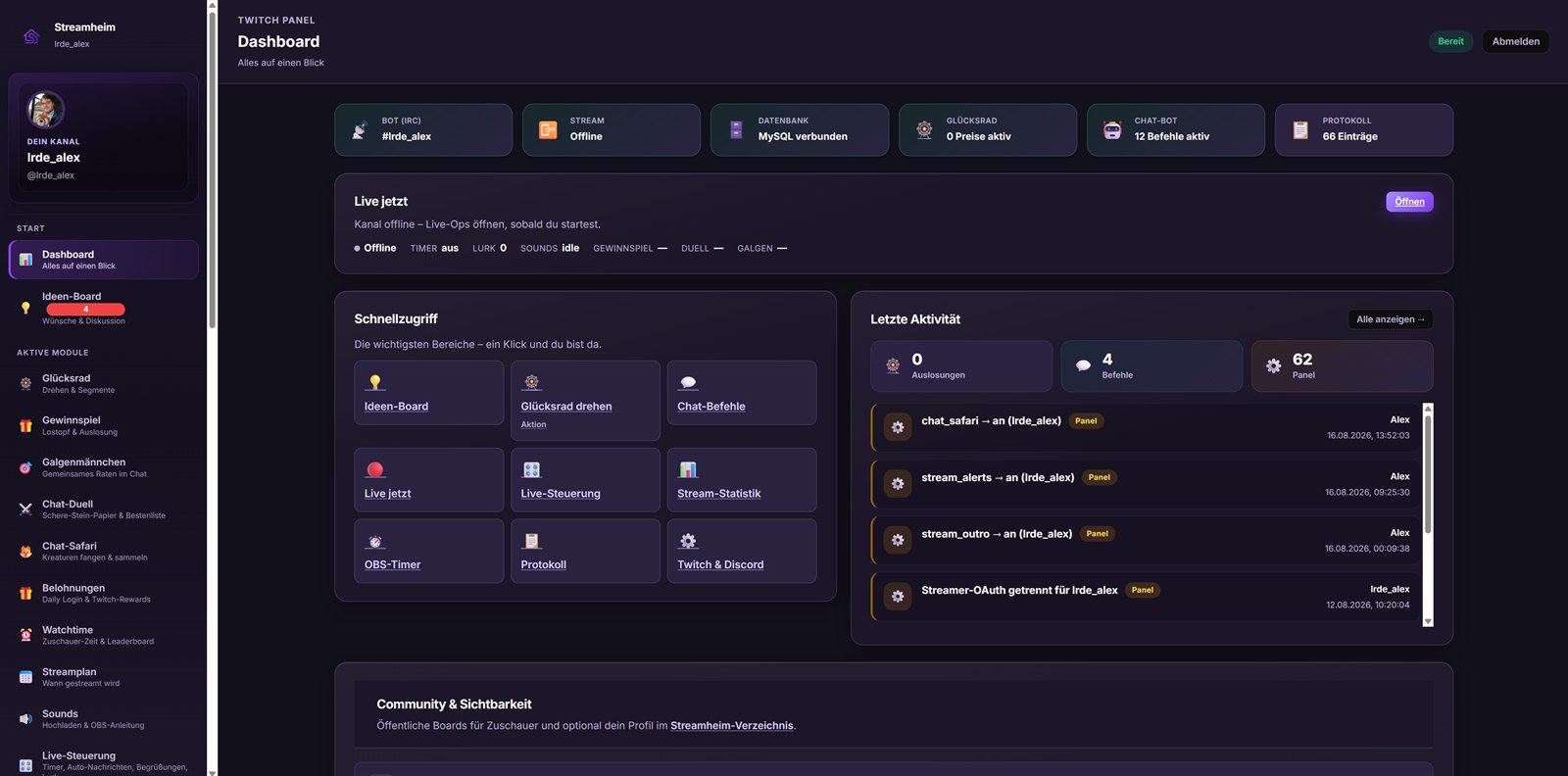Open Chat-Befehle quick access tile

pyautogui.click(x=742, y=393)
